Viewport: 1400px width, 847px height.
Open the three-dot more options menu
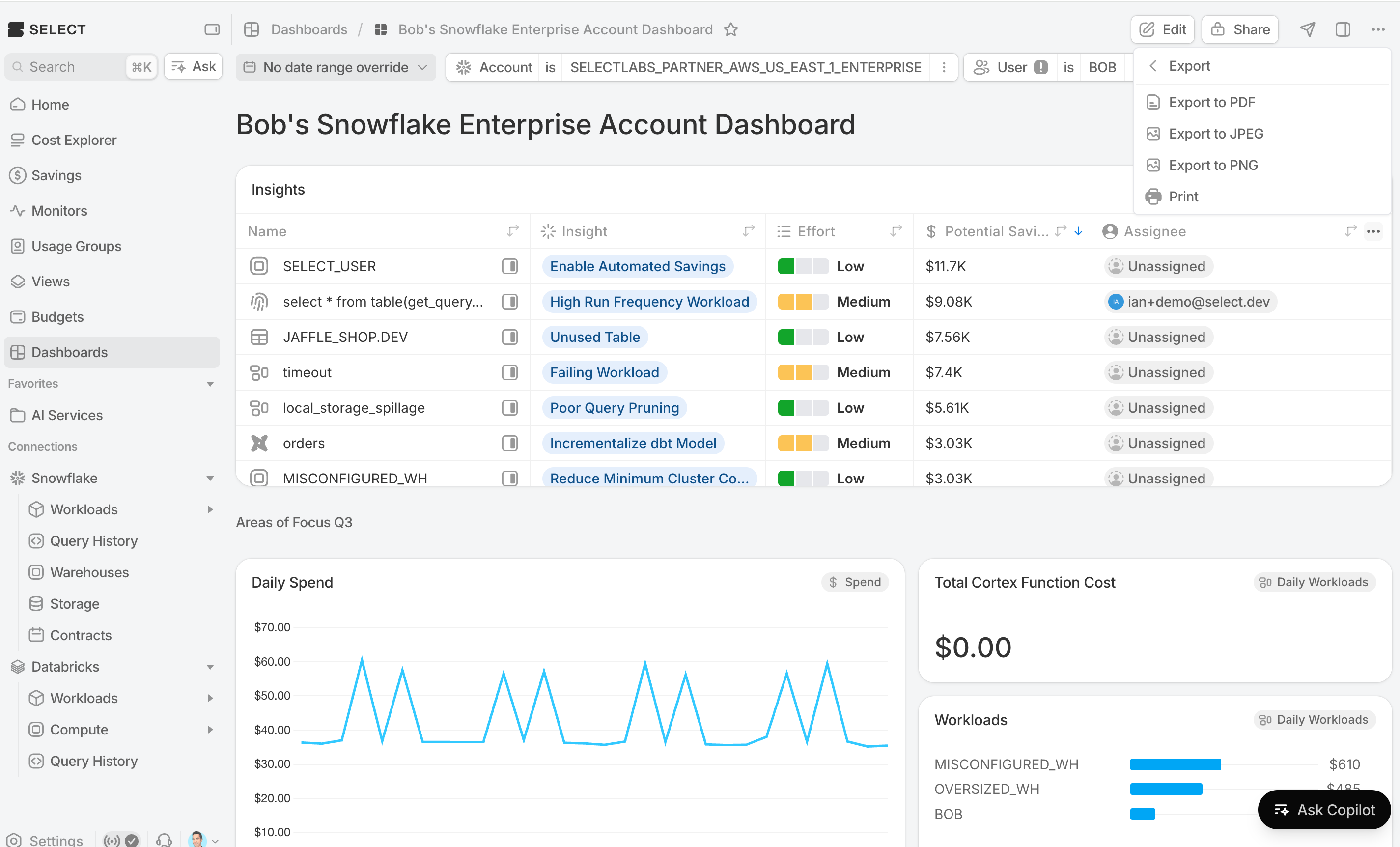click(1378, 29)
